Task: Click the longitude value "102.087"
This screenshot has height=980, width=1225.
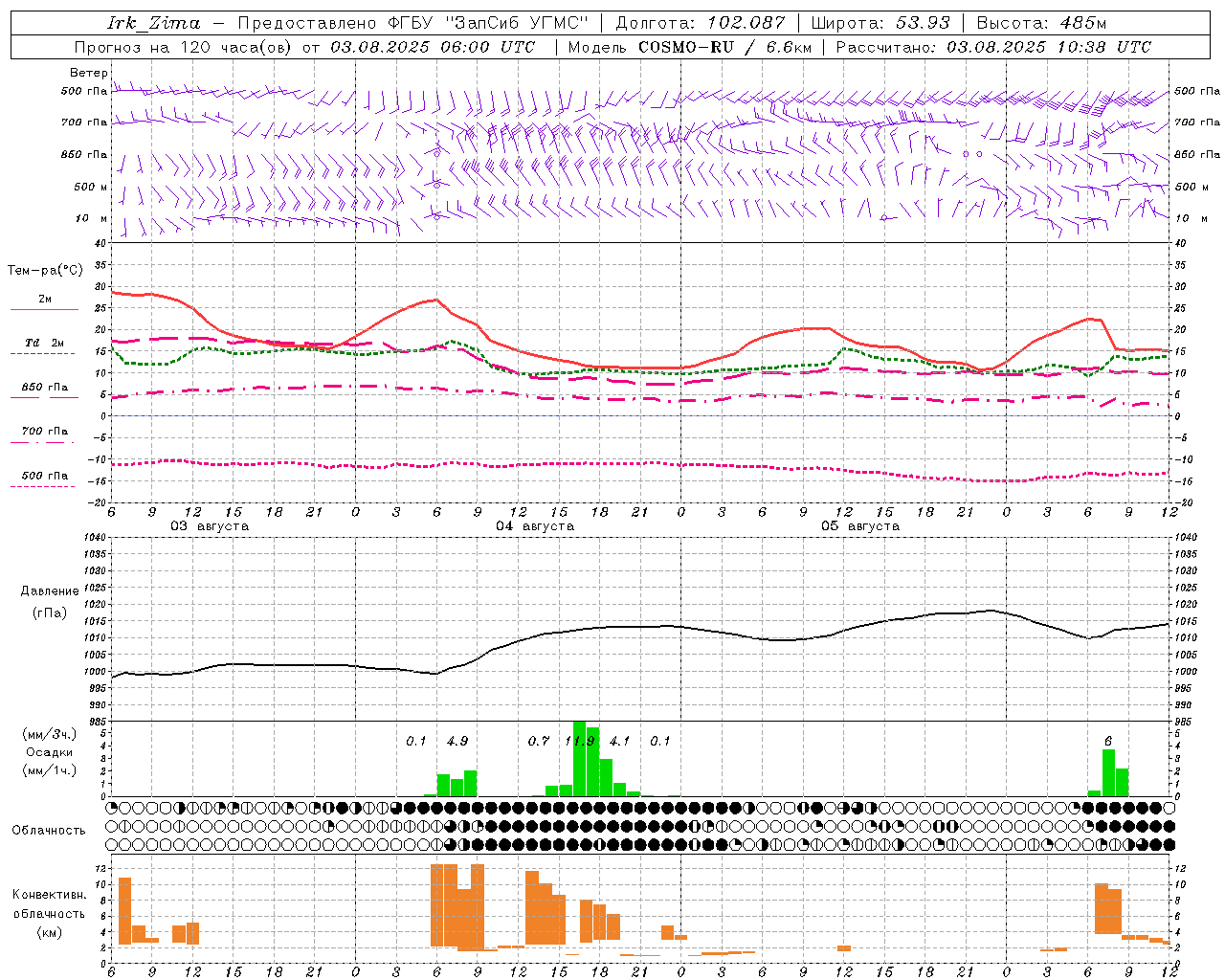Action: pos(746,23)
